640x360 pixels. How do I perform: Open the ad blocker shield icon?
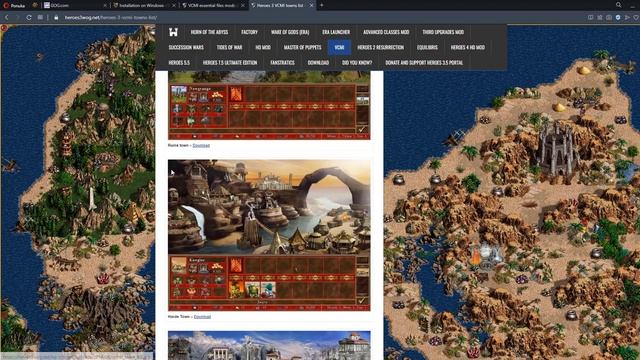click(618, 18)
